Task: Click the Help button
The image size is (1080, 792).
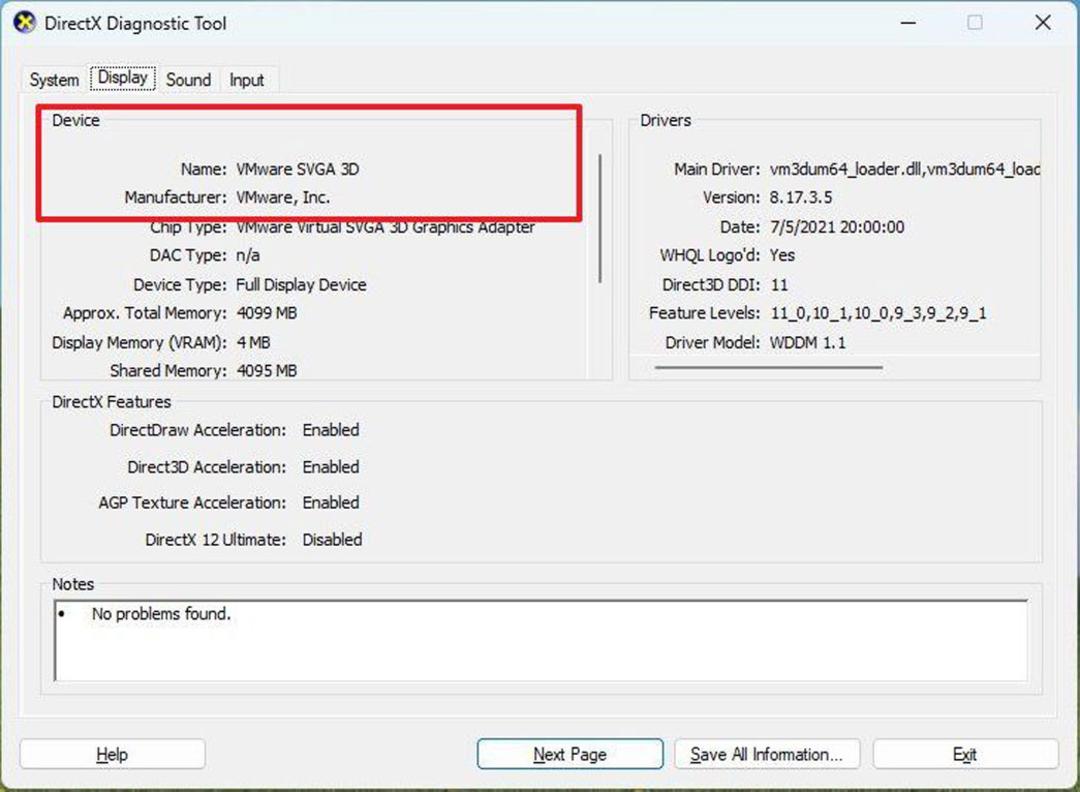Action: 112,754
